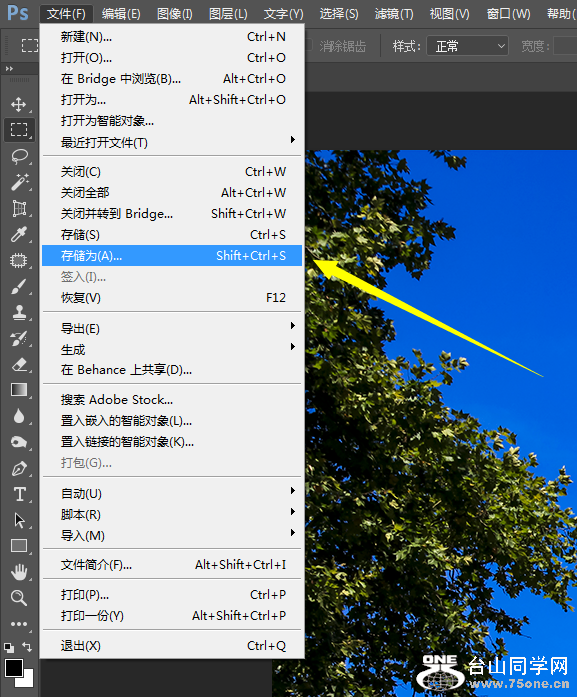577x697 pixels.
Task: Select the Clone Stamp tool
Action: pos(19,312)
